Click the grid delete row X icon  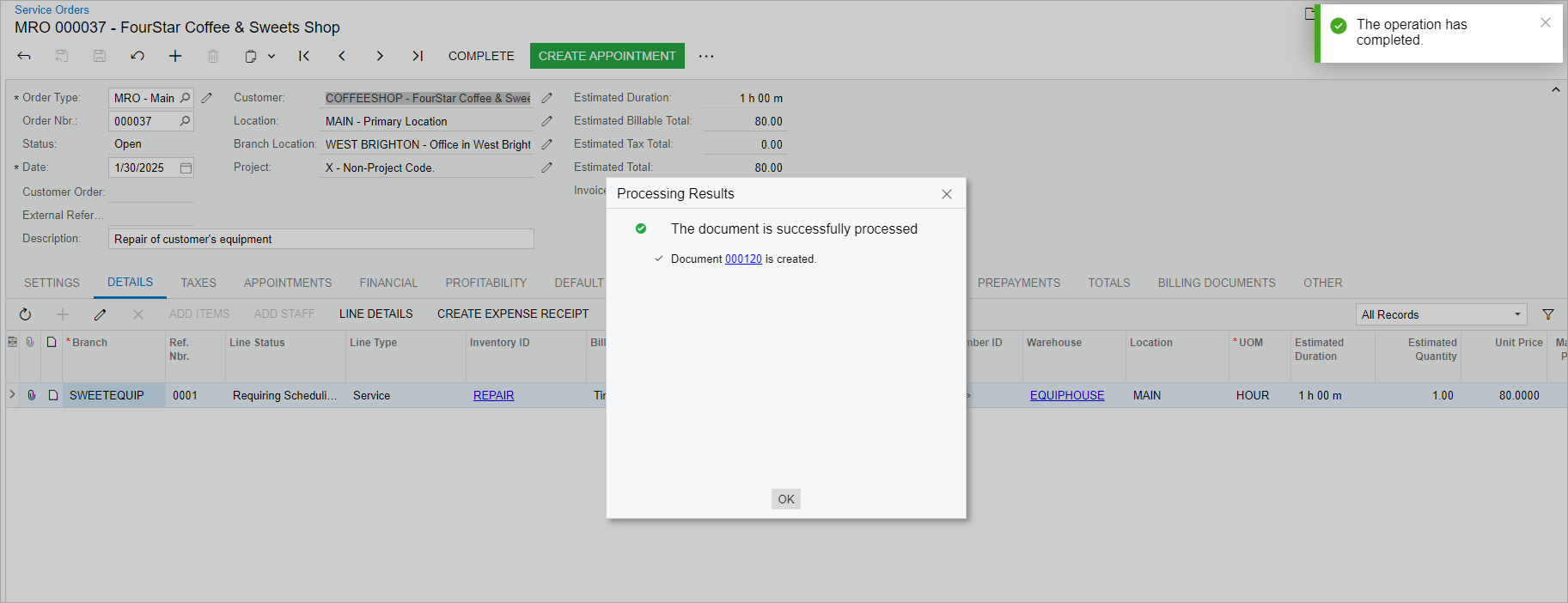pos(138,314)
